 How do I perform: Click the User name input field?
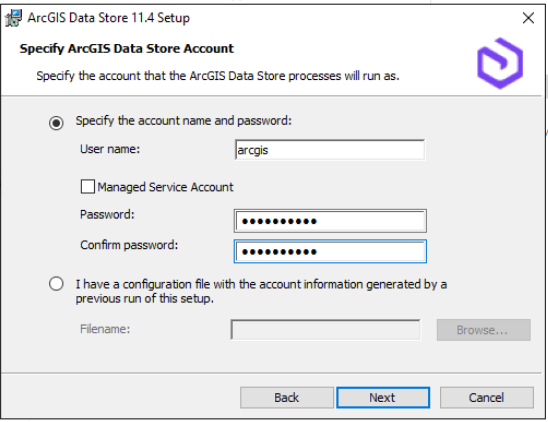330,150
